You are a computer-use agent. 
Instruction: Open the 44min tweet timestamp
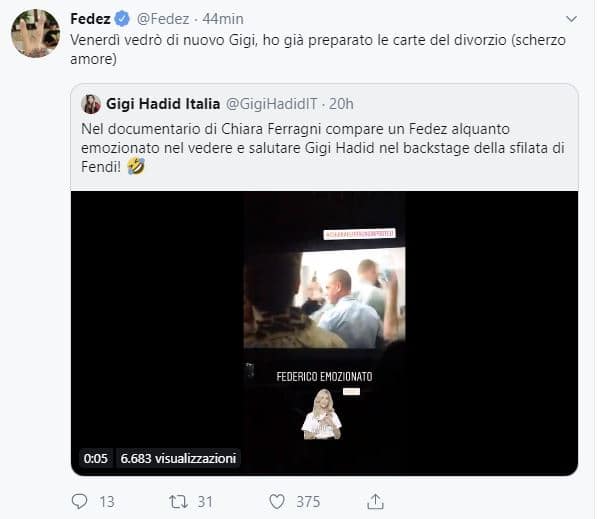click(x=222, y=19)
